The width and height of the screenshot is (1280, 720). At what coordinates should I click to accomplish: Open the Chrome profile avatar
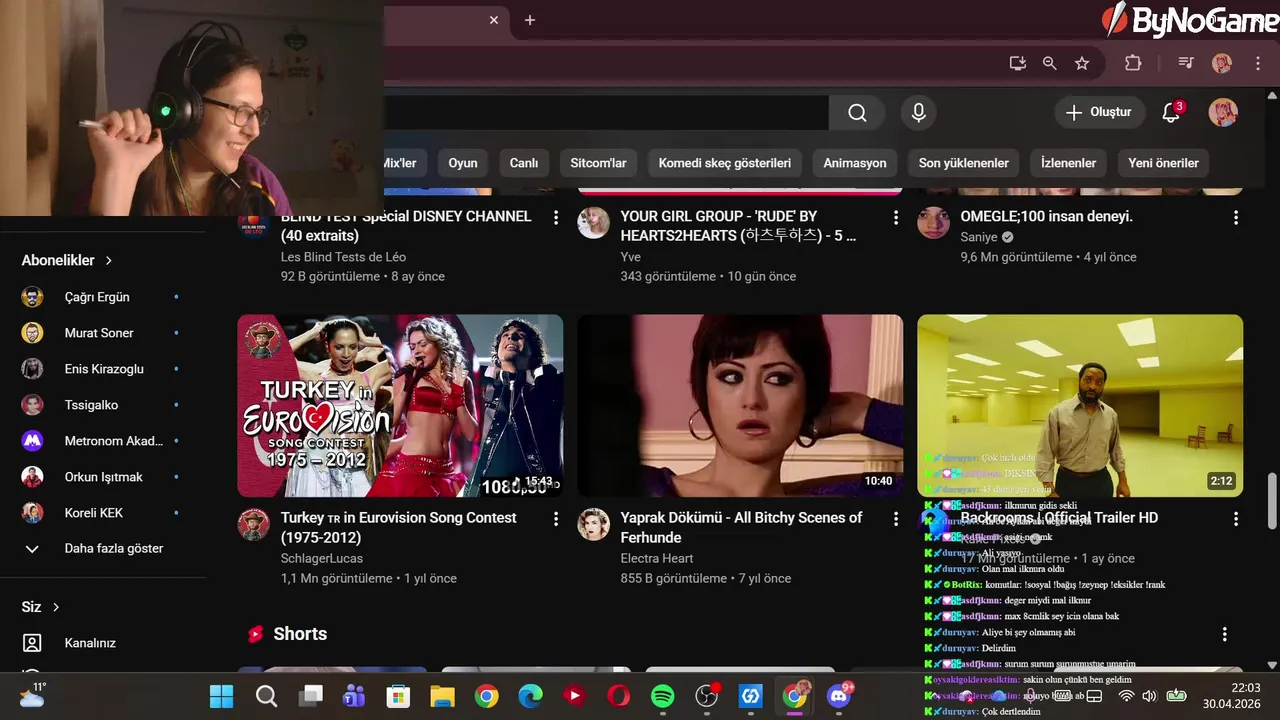pyautogui.click(x=1222, y=63)
